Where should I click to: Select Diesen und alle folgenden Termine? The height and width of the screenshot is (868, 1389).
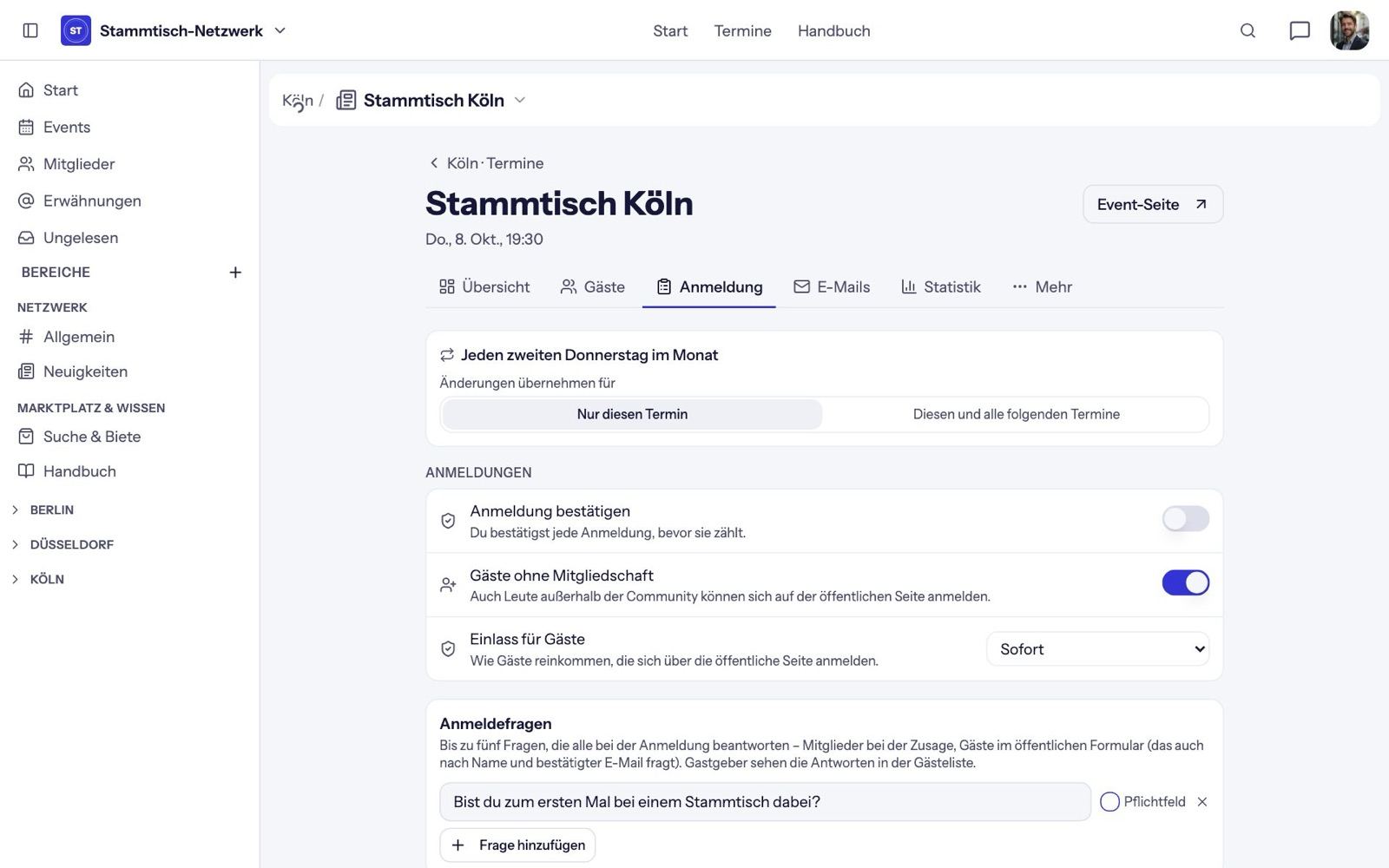click(x=1016, y=414)
